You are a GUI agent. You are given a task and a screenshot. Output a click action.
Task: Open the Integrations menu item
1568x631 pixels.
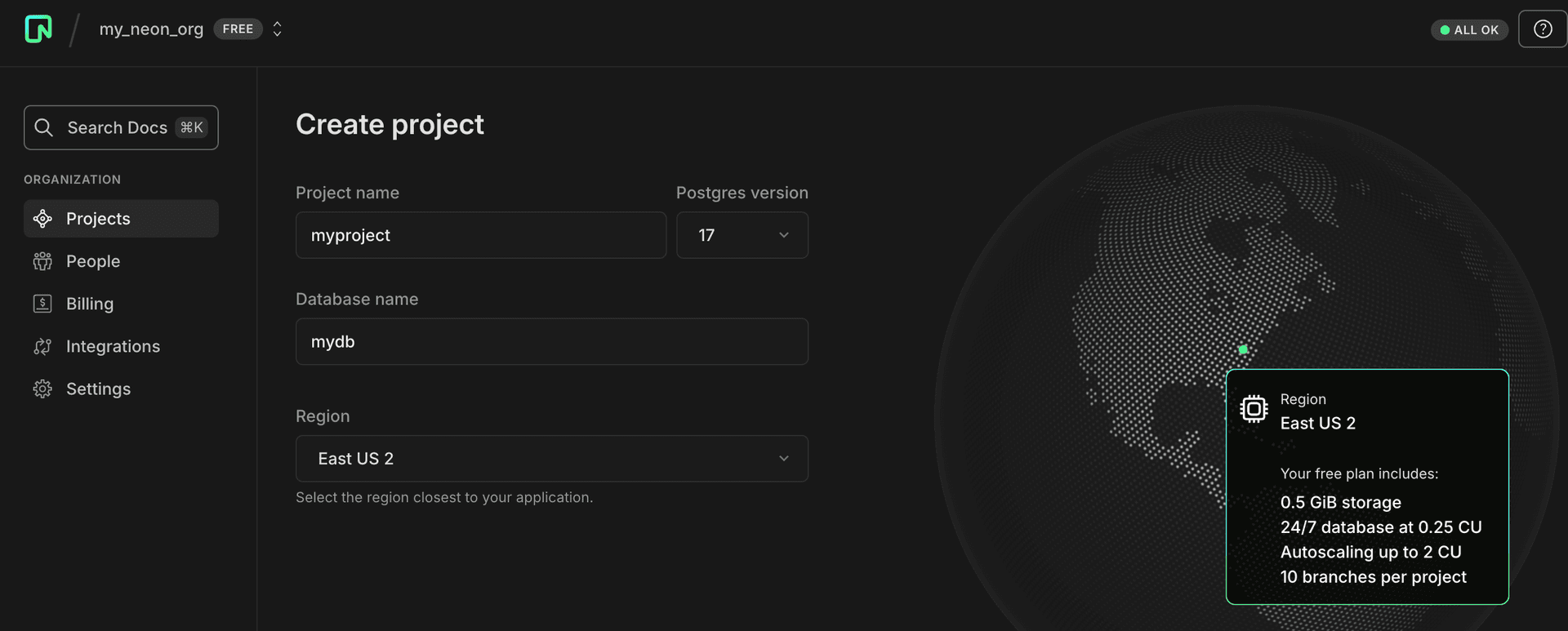point(113,347)
